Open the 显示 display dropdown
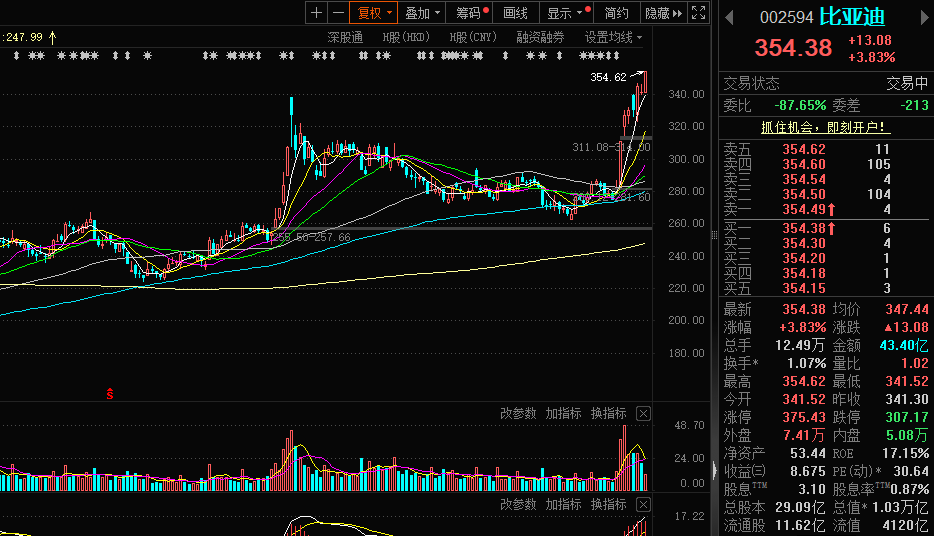This screenshot has height=536, width=934. pos(566,13)
